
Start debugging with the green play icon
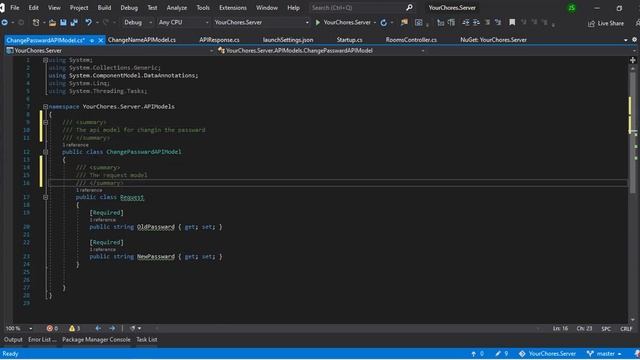click(x=318, y=22)
